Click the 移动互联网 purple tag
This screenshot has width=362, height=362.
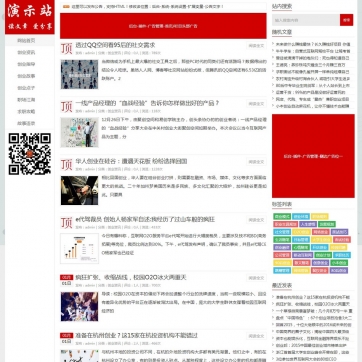tap(303, 255)
